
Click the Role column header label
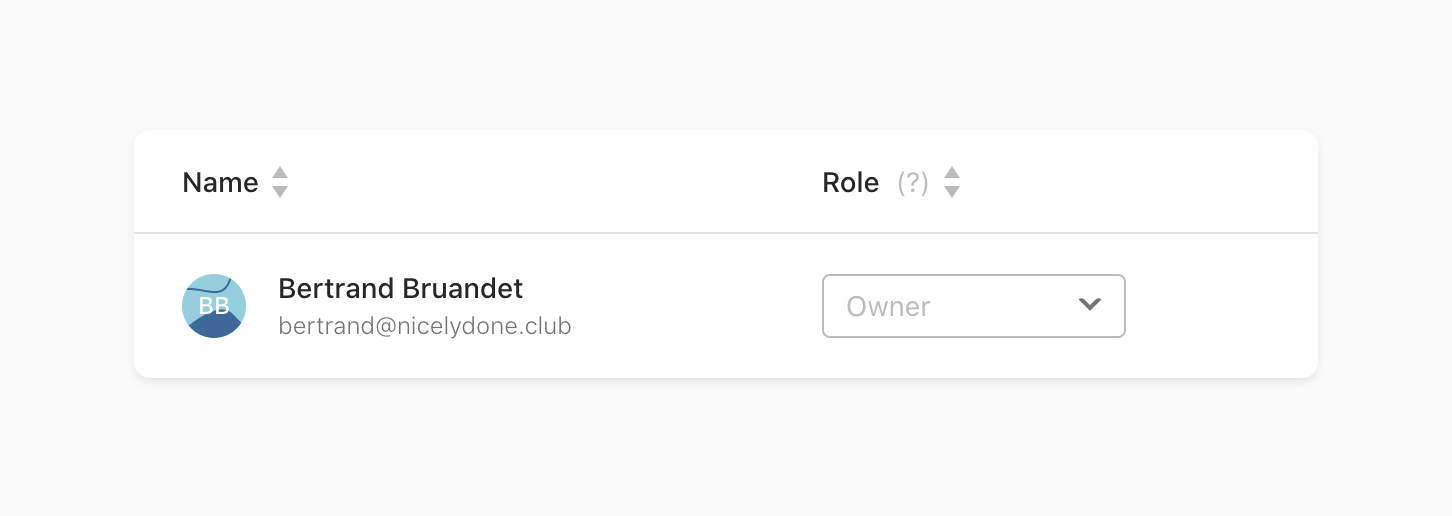850,183
